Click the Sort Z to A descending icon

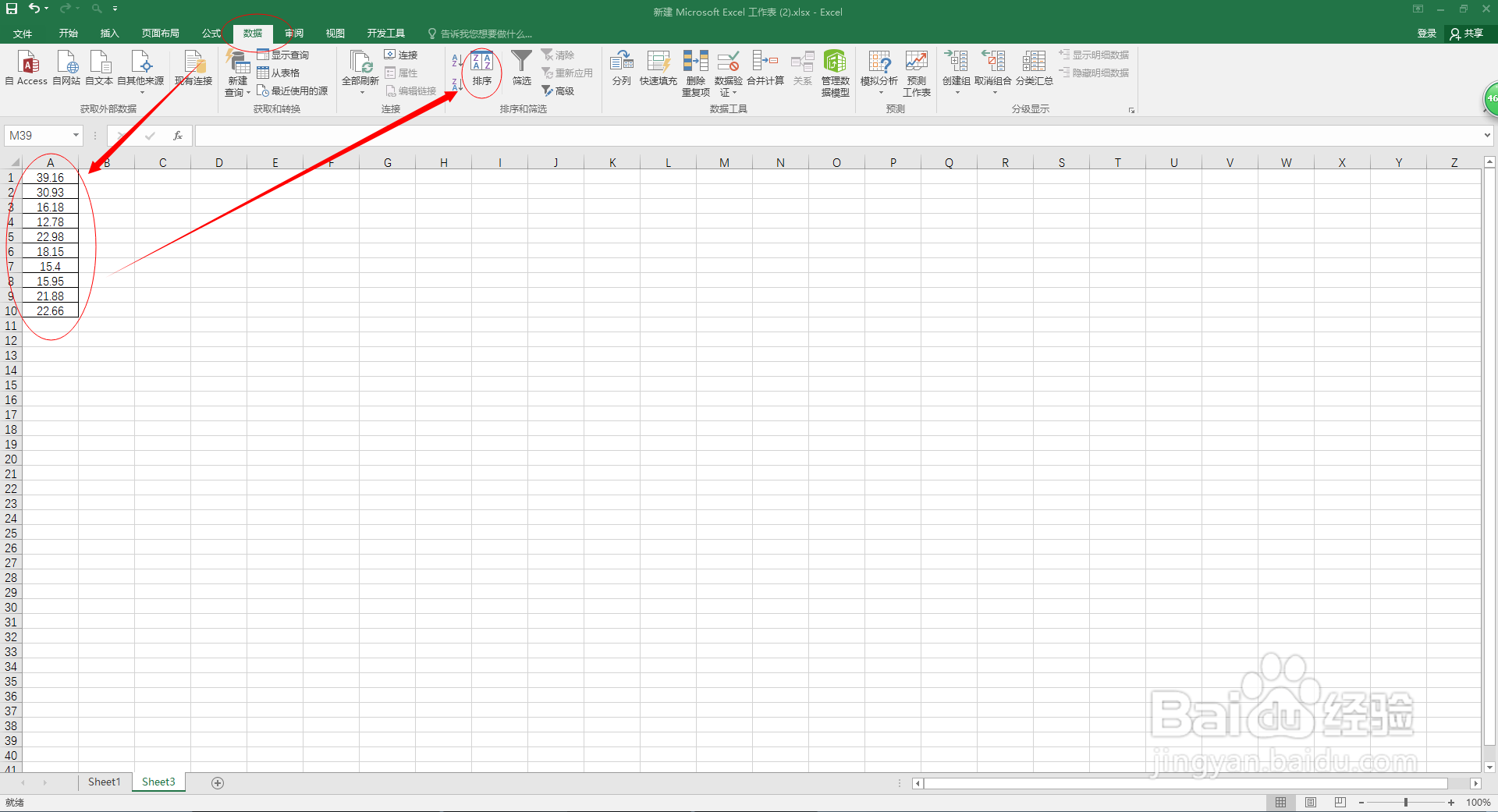point(457,84)
